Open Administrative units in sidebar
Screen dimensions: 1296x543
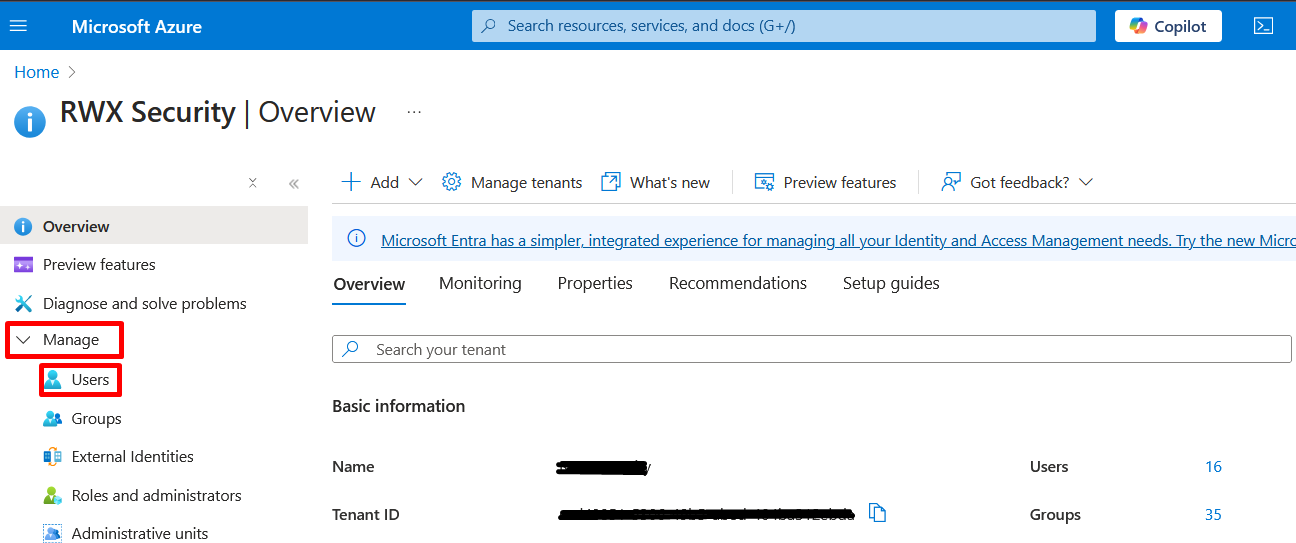tap(140, 533)
